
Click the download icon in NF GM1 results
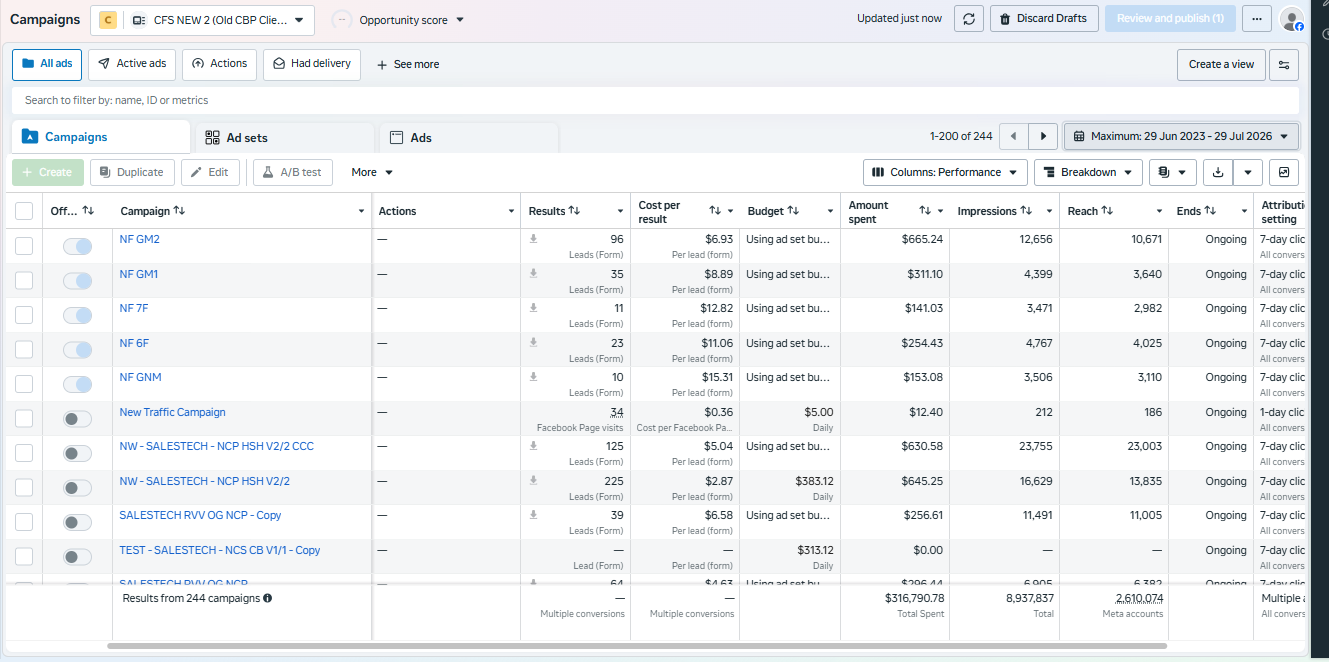(x=533, y=273)
